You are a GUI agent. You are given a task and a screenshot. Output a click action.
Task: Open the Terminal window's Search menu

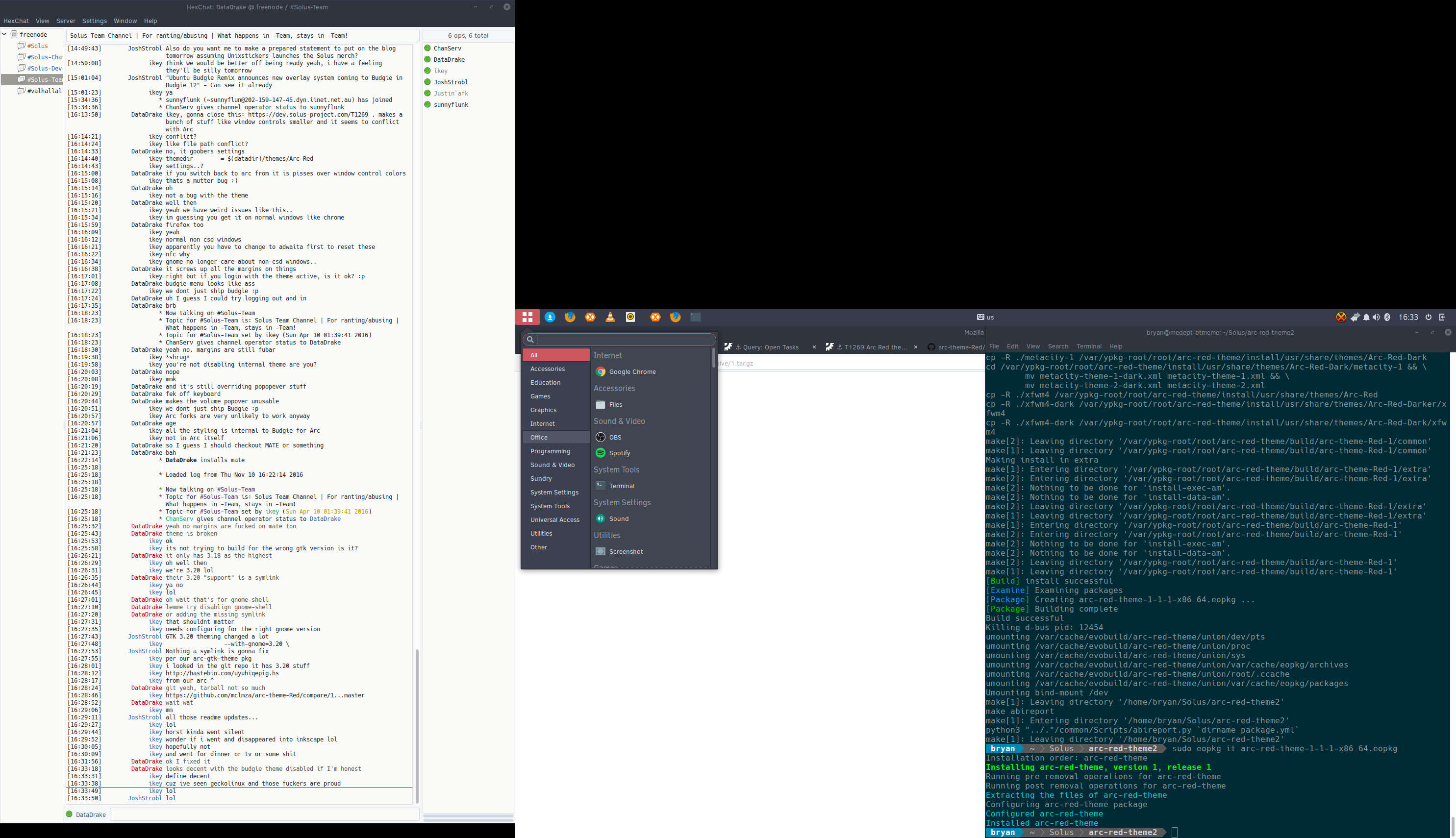pyautogui.click(x=1057, y=346)
